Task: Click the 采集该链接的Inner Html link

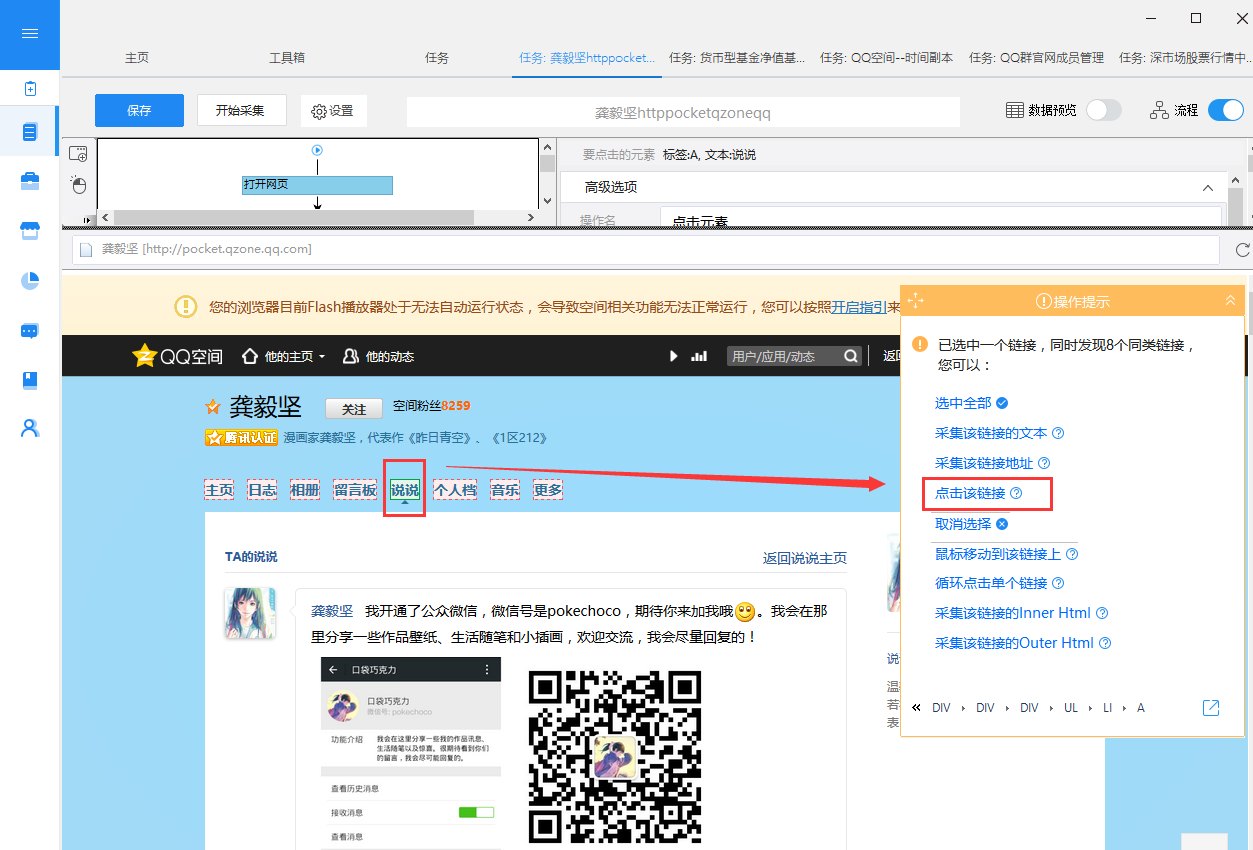Action: click(x=1013, y=613)
